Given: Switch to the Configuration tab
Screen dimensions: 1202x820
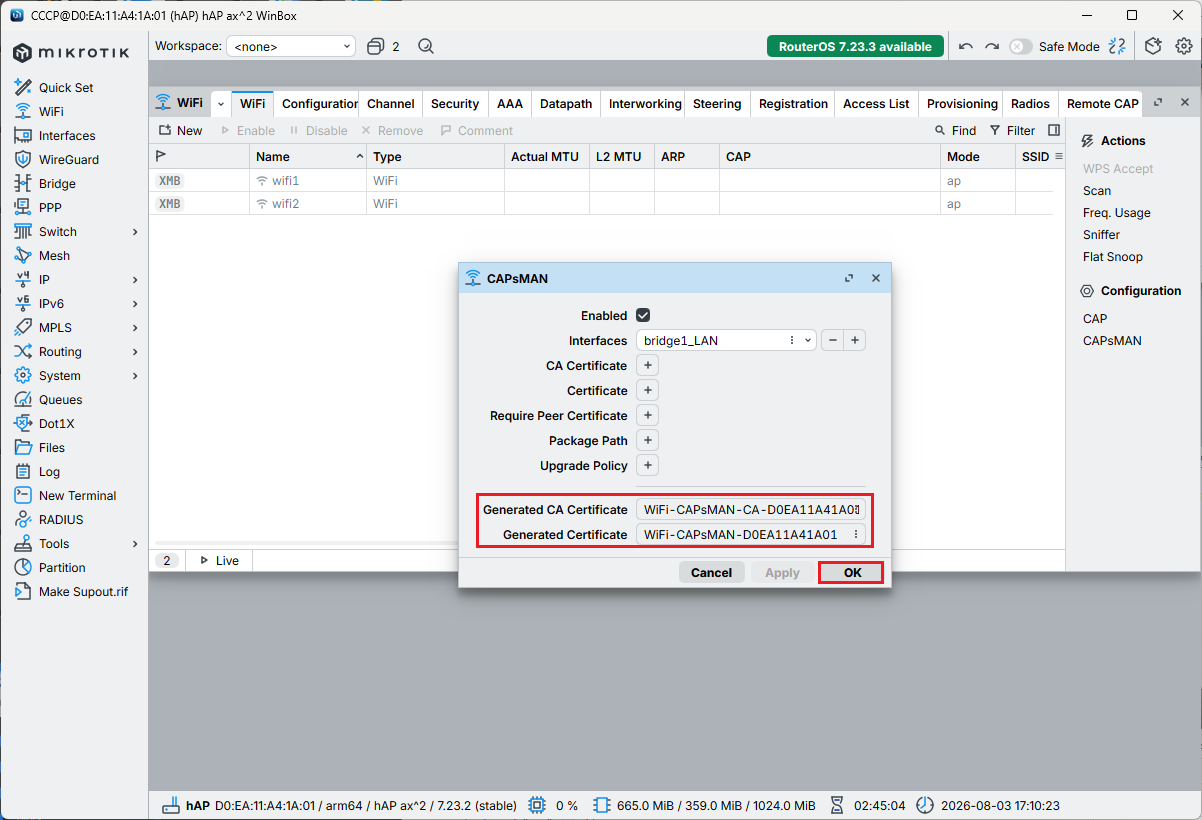Looking at the screenshot, I should tap(319, 103).
